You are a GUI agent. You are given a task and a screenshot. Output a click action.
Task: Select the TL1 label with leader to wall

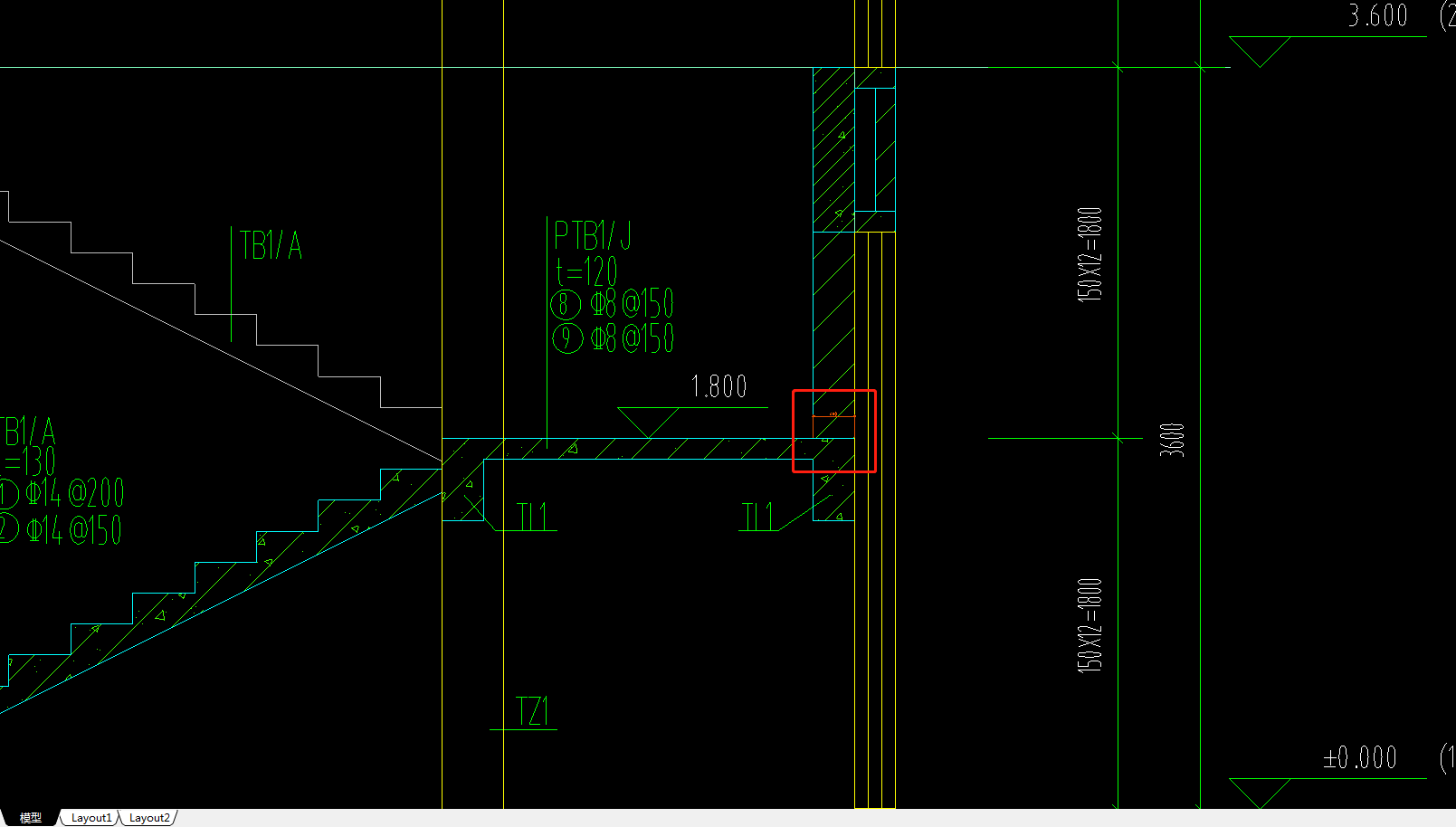(x=758, y=517)
